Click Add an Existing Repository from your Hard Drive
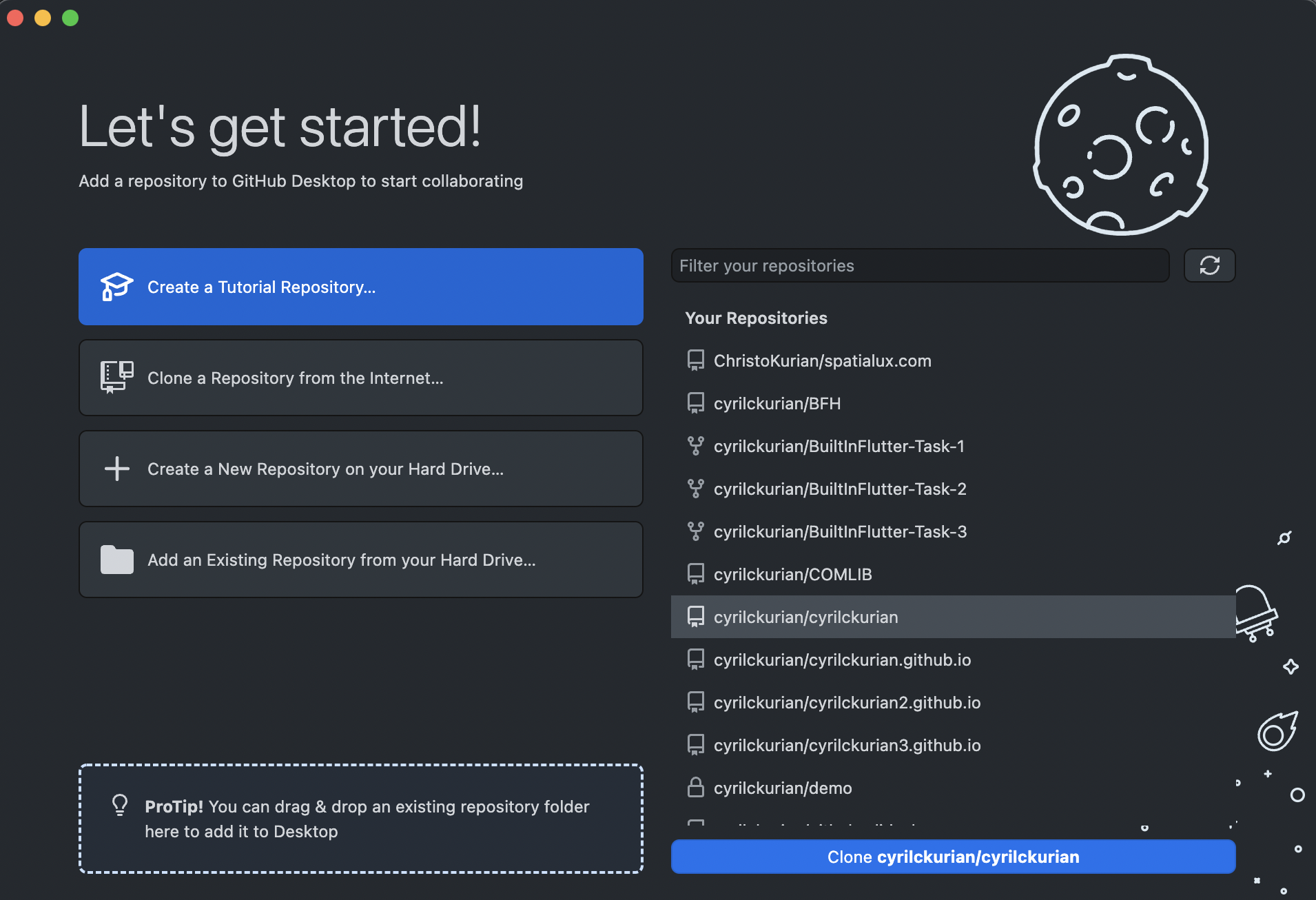 (x=360, y=560)
